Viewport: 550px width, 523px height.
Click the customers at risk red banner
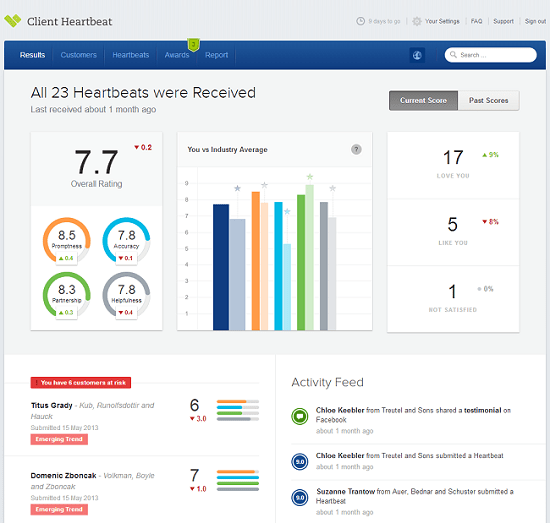[x=81, y=383]
